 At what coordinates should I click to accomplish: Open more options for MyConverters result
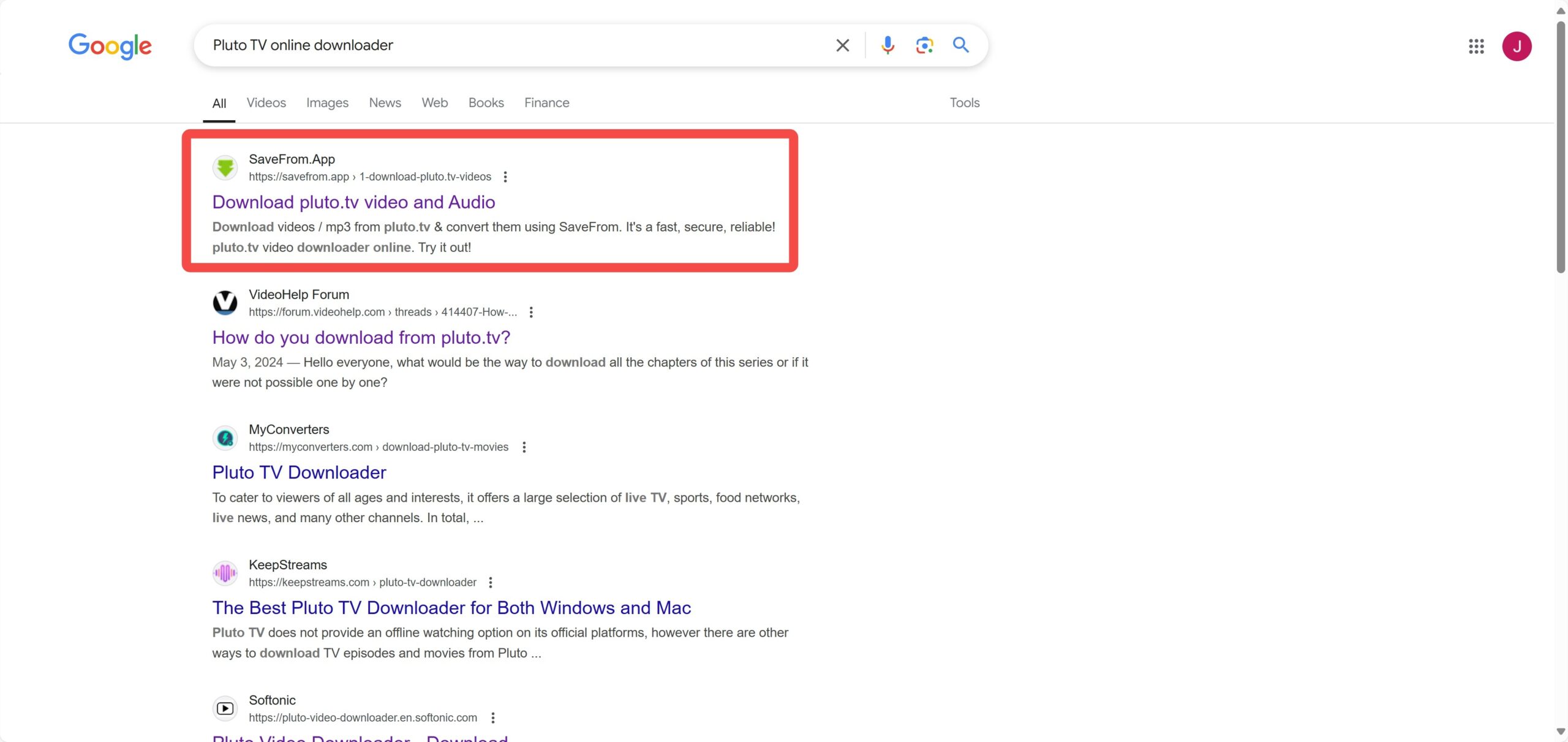pyautogui.click(x=524, y=447)
